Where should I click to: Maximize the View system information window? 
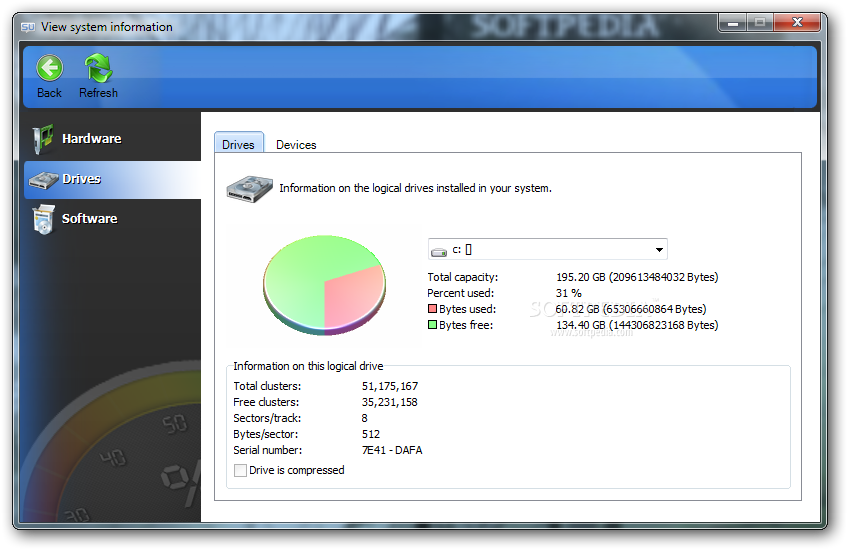pyautogui.click(x=760, y=23)
